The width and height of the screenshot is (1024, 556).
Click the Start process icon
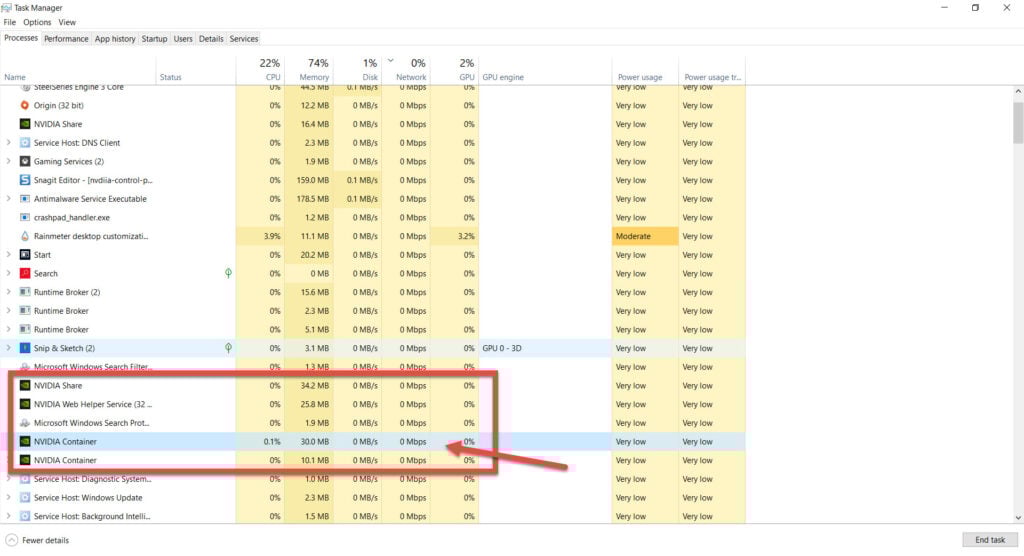pos(25,255)
